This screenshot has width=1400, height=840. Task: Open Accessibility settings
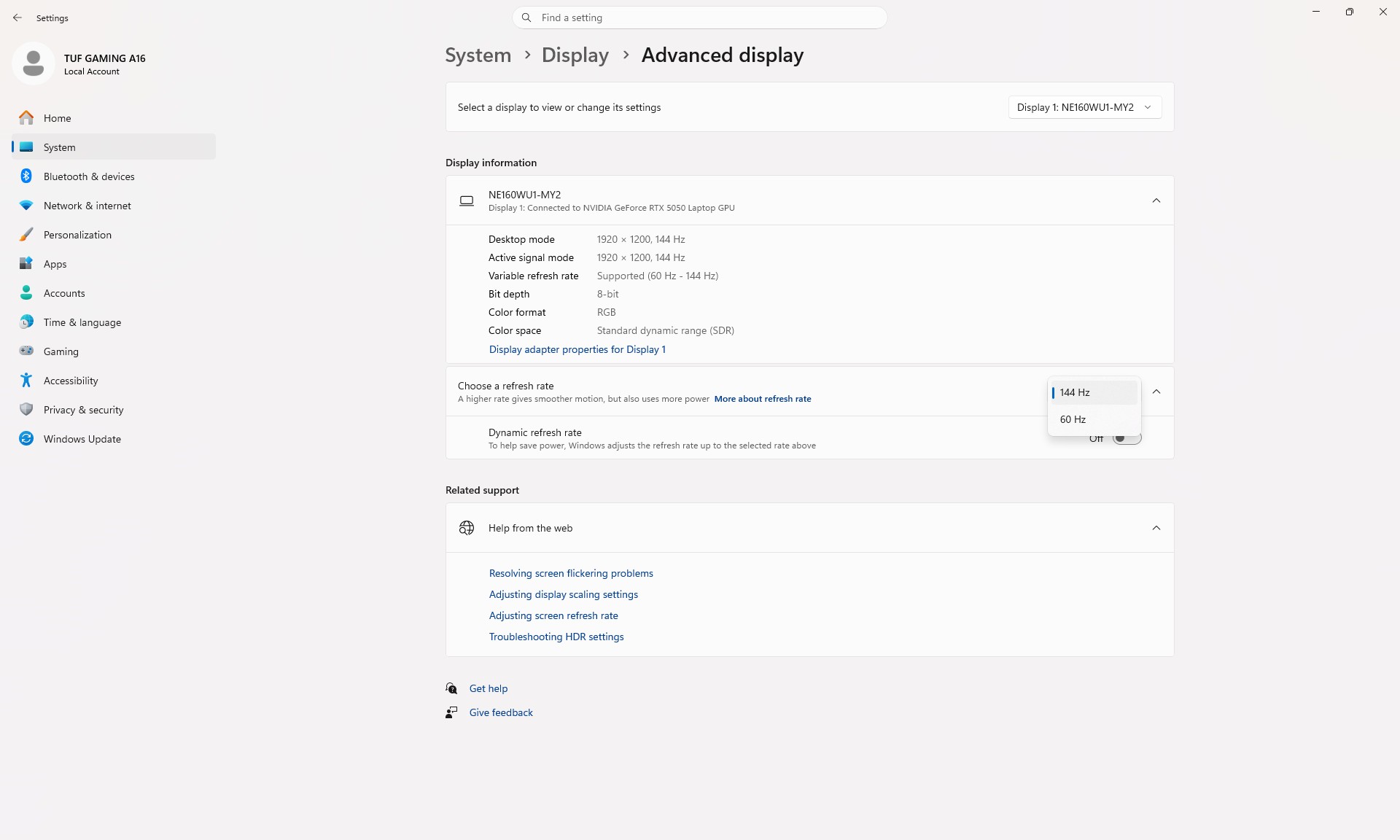click(114, 381)
